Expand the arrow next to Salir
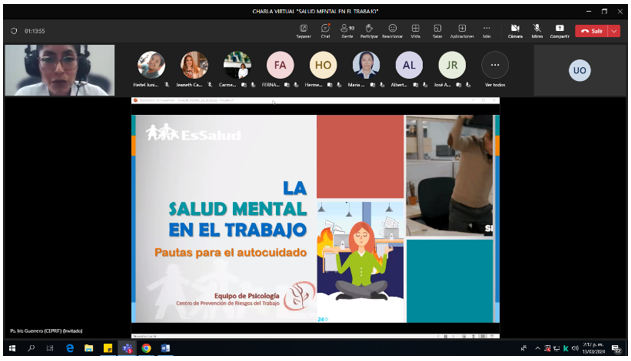 click(x=614, y=31)
